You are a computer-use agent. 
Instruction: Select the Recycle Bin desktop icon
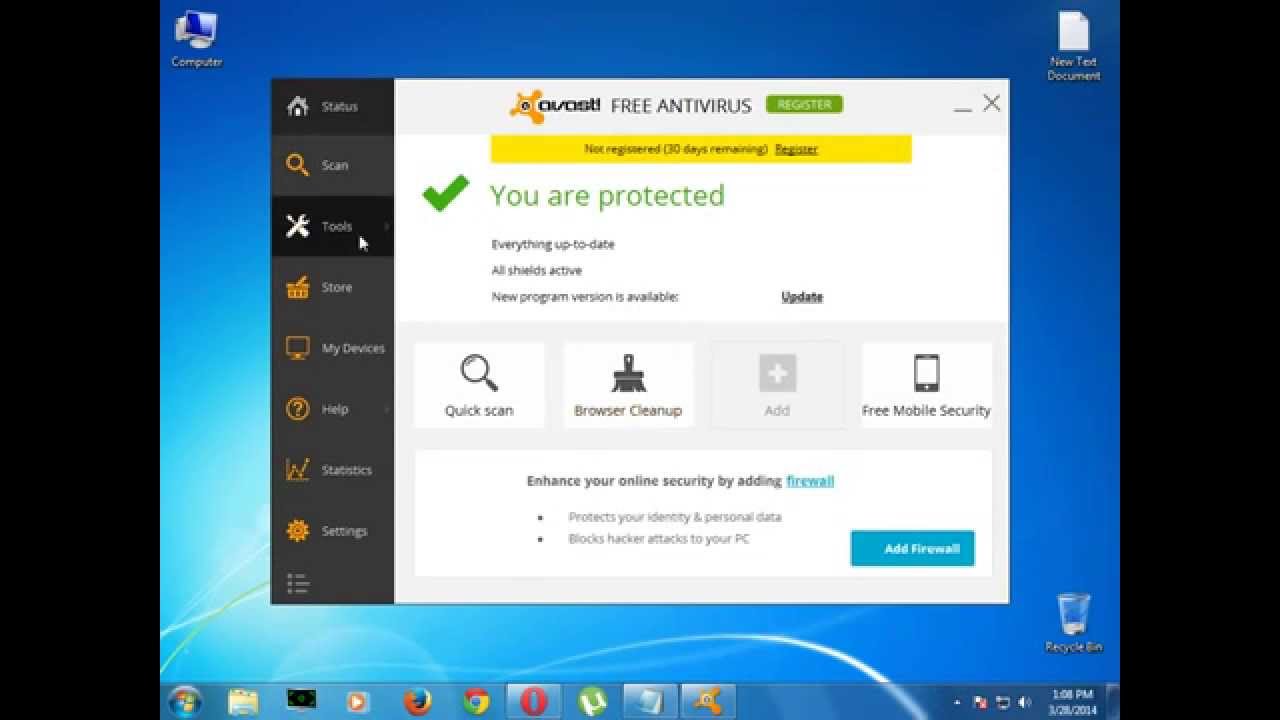(1073, 623)
